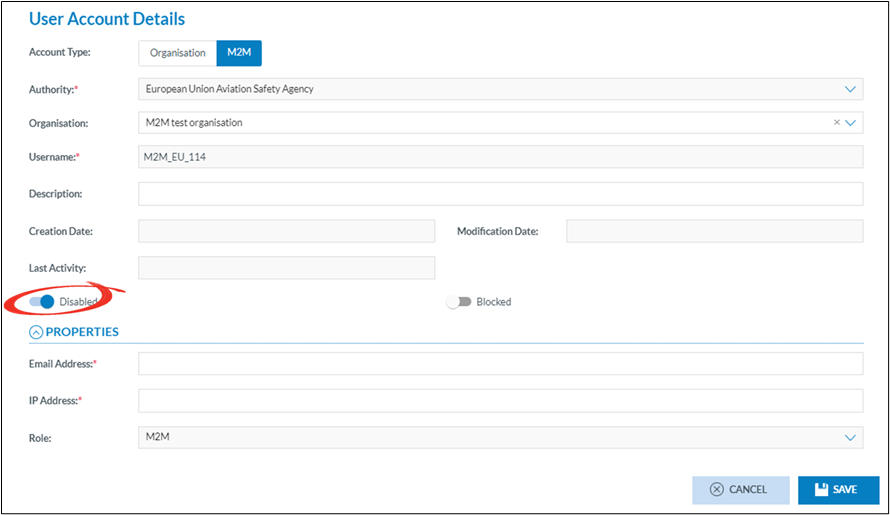Click the Modification Date field
Screen dimensions: 890x515
coord(714,231)
